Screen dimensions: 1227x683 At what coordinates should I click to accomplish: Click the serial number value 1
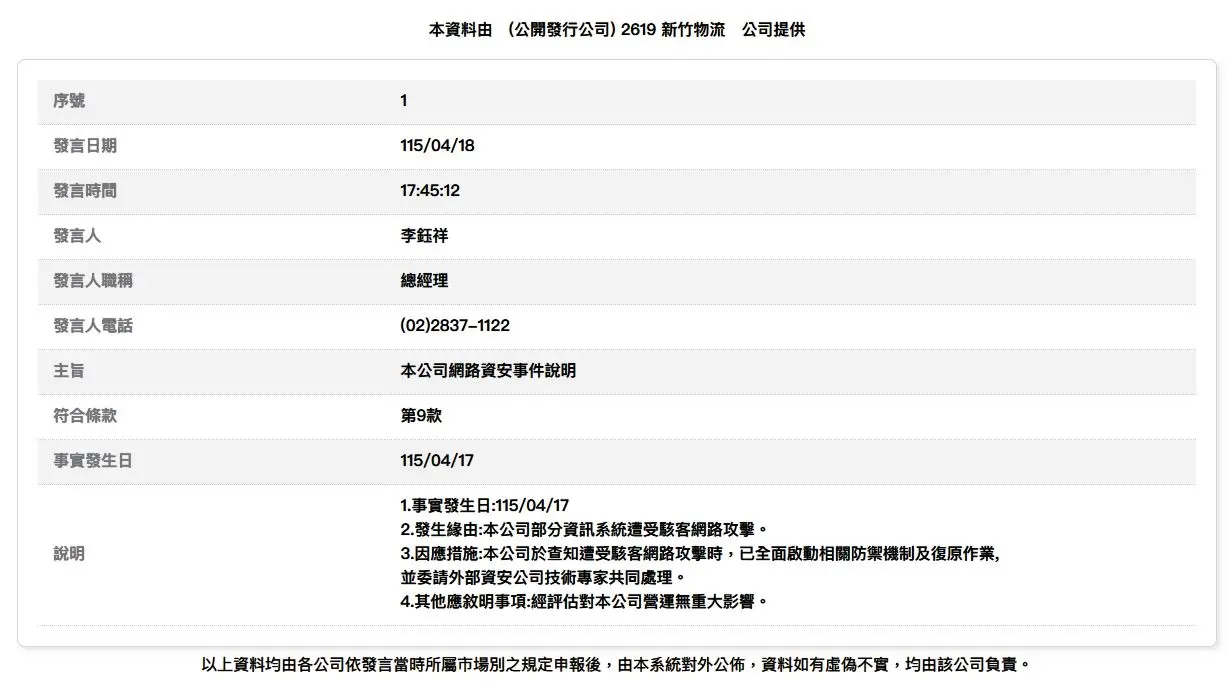[x=403, y=101]
